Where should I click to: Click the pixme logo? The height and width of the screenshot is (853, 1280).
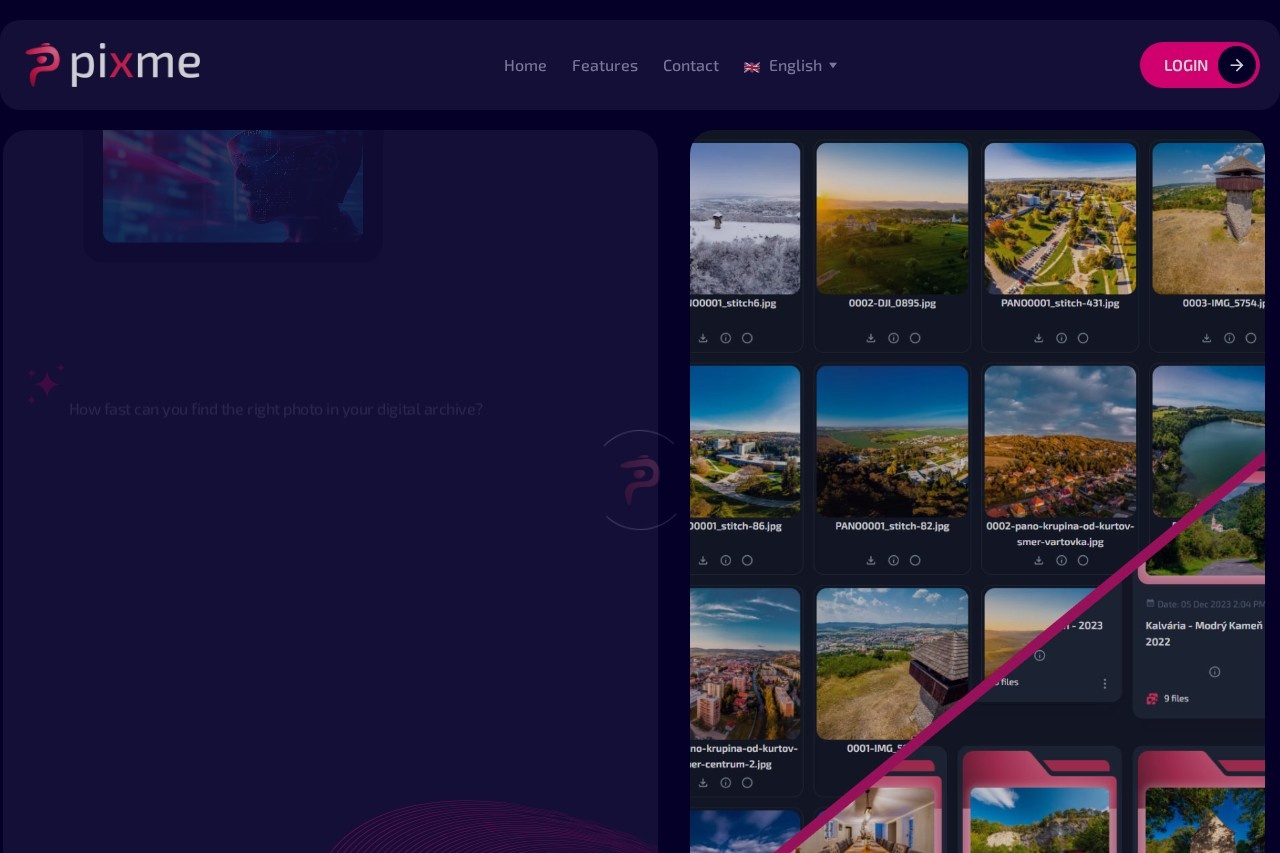click(113, 65)
